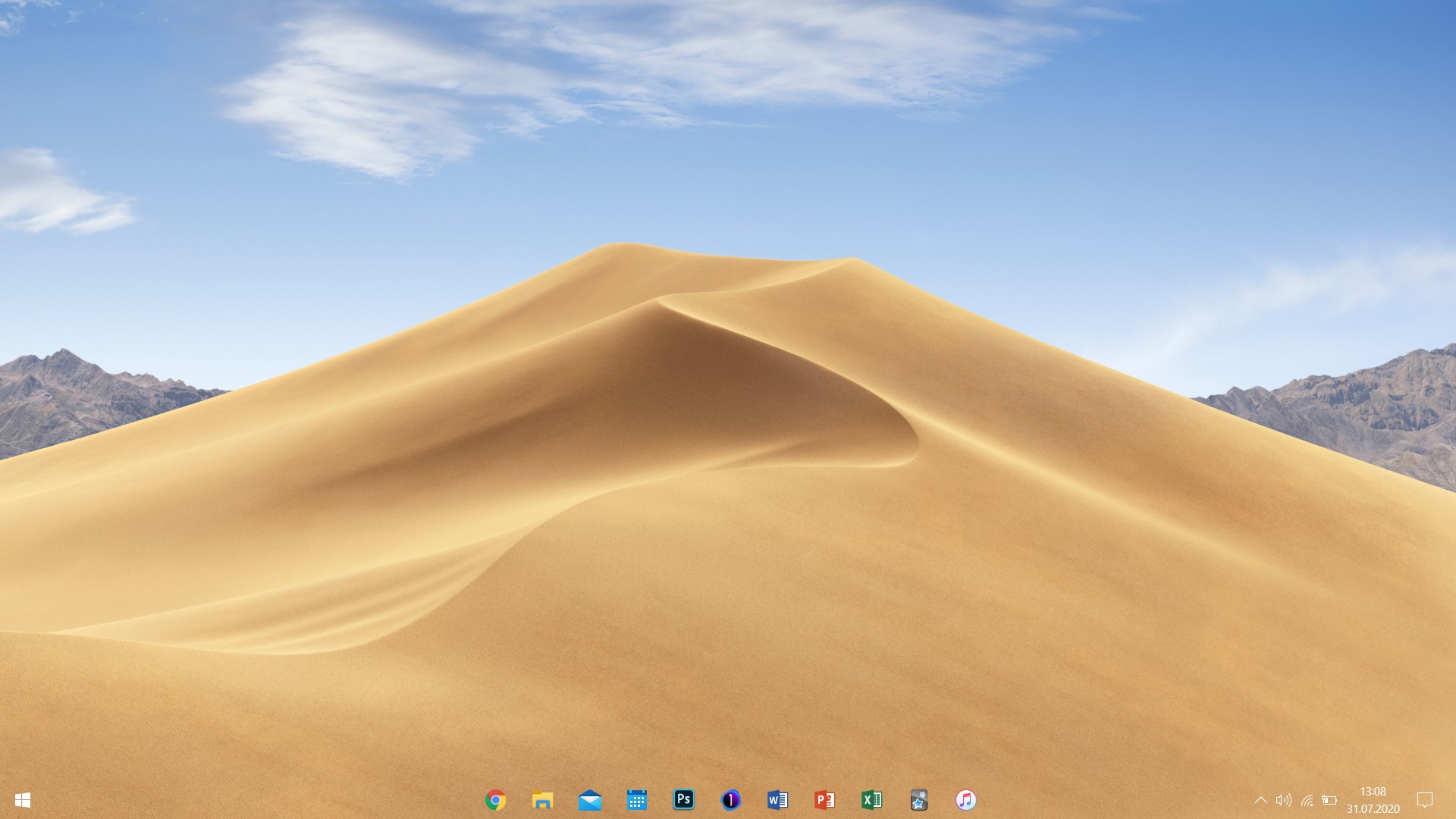Click the speaker icon to adjust volume

(1284, 800)
